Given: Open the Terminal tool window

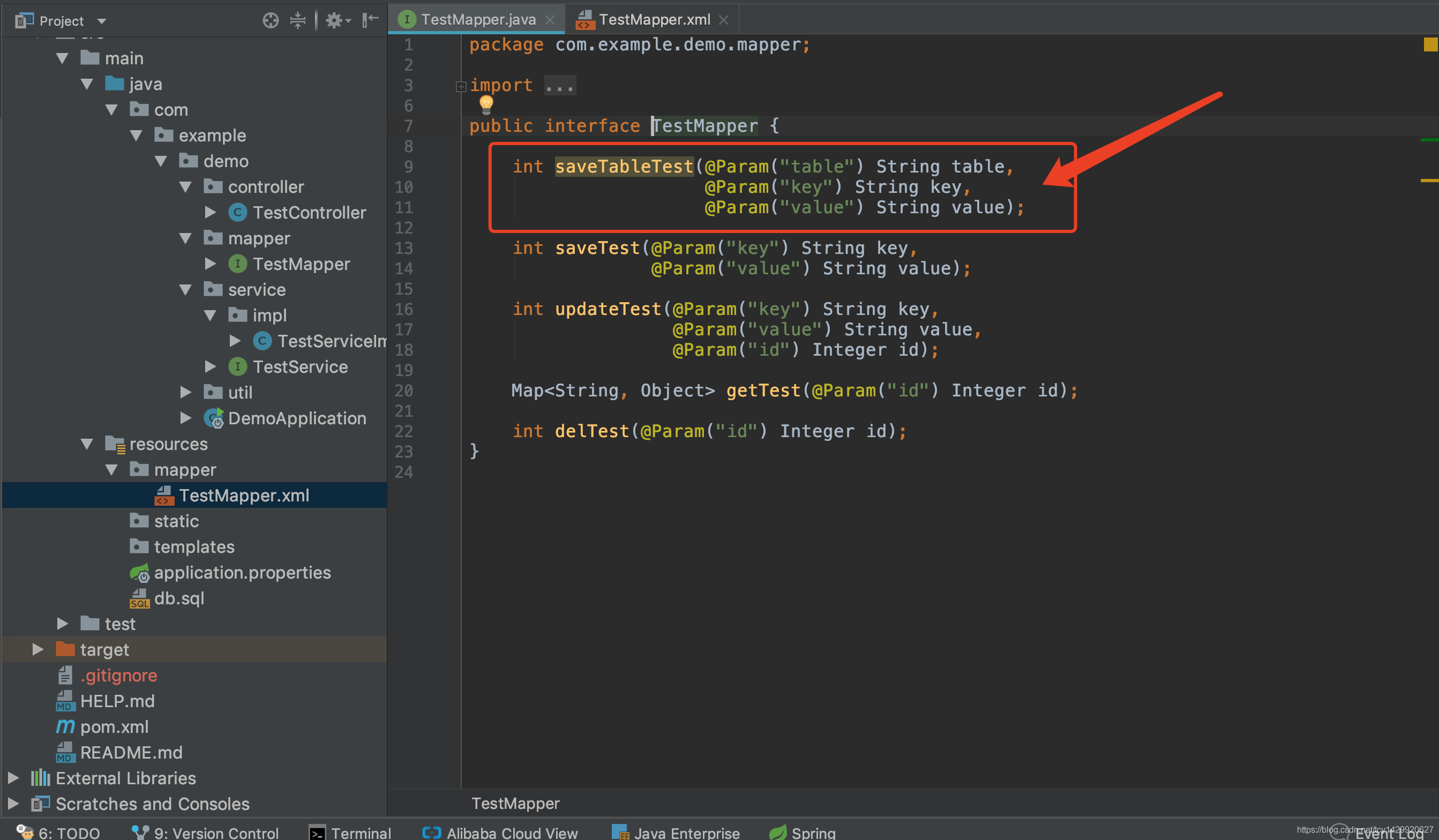Looking at the screenshot, I should [350, 832].
